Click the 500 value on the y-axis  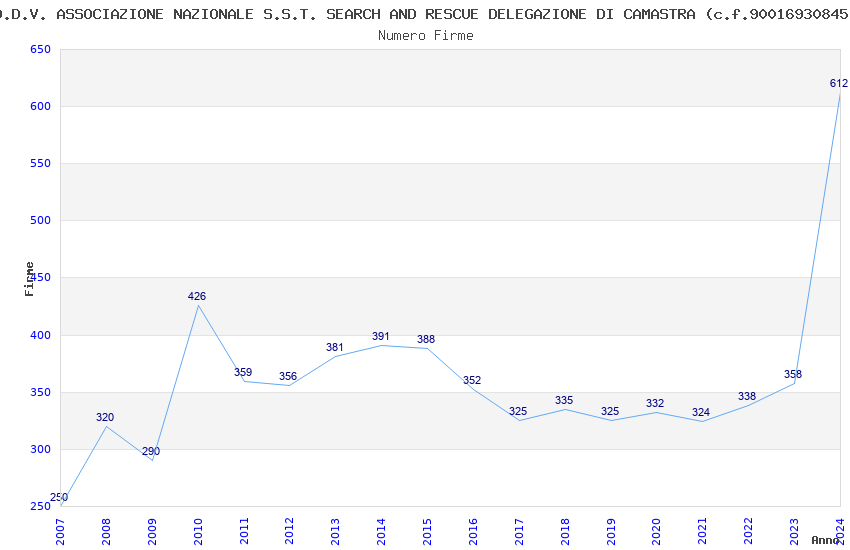(39, 220)
